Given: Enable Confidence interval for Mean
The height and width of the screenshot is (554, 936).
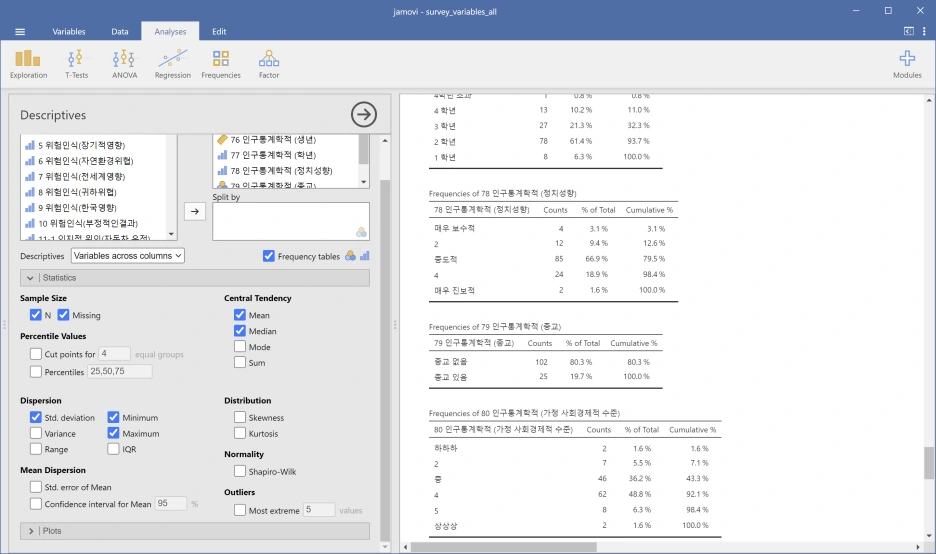Looking at the screenshot, I should 36,504.
